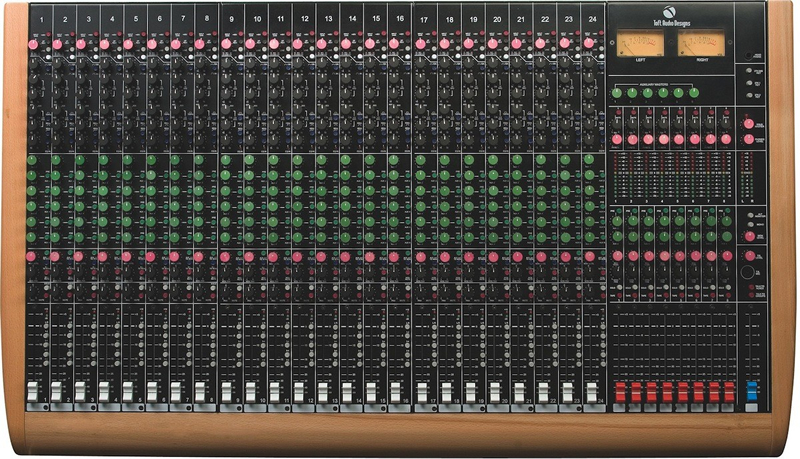Screen dimensions: 800x459
Task: Toggle subgroup 1 solo button
Action: (619, 287)
